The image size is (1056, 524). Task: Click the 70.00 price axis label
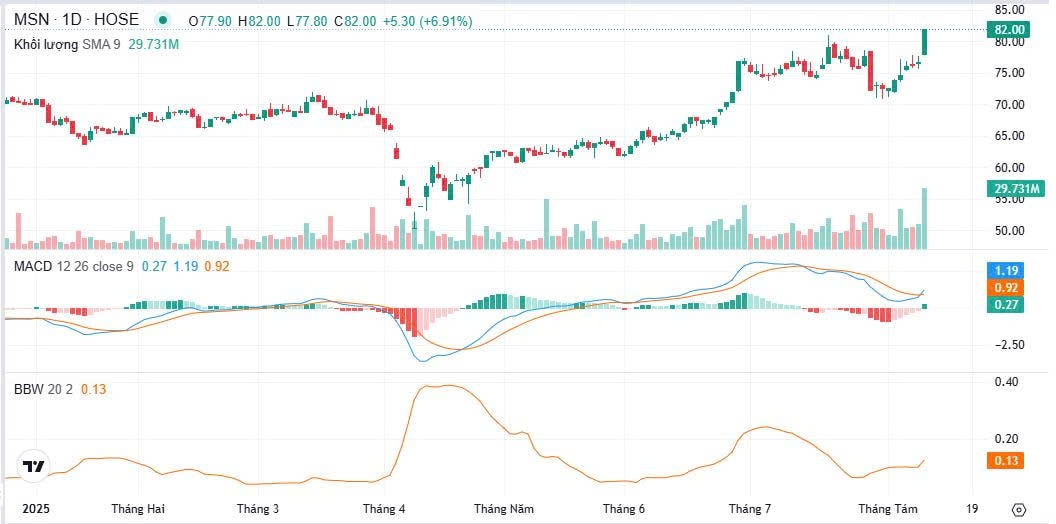click(1008, 104)
